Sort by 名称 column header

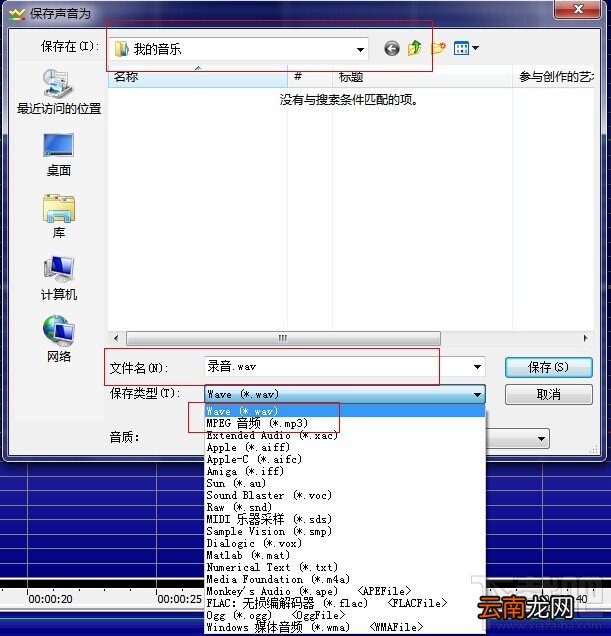(198, 77)
